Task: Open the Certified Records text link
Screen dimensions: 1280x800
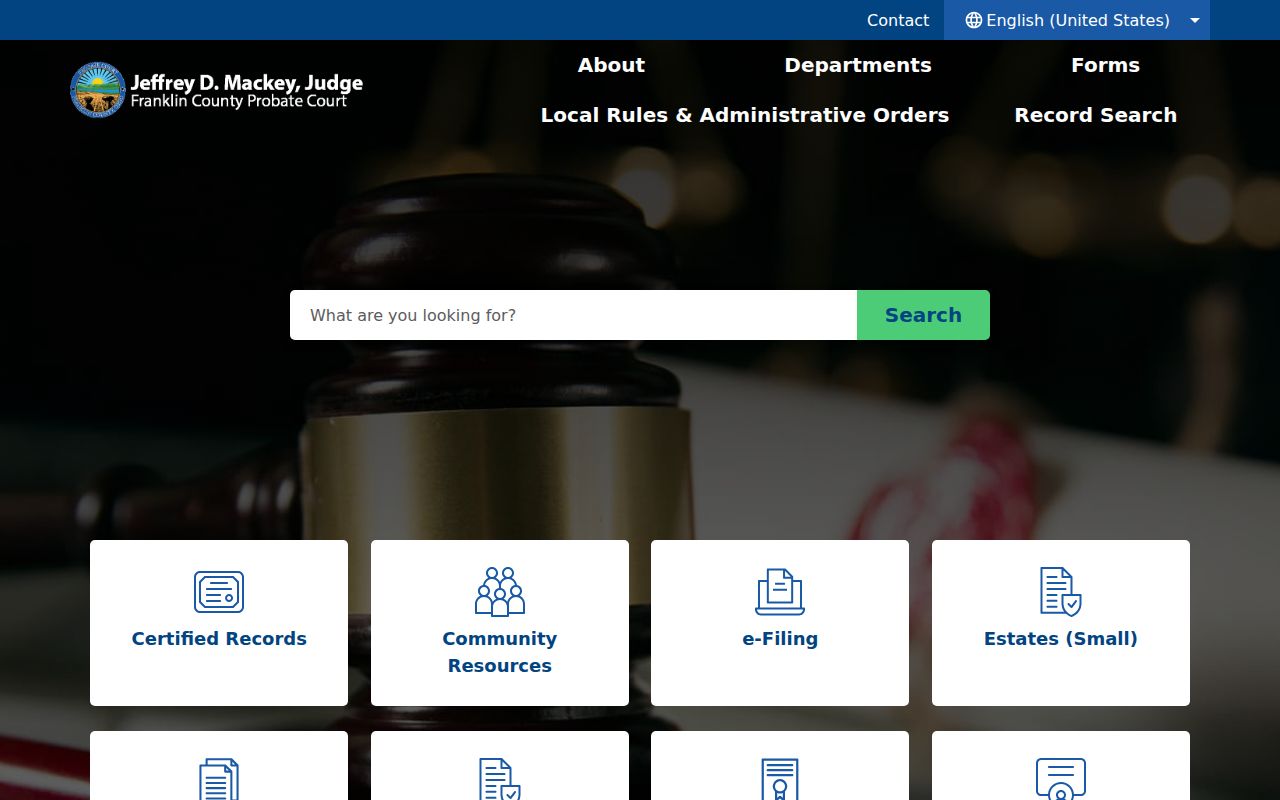Action: [219, 638]
